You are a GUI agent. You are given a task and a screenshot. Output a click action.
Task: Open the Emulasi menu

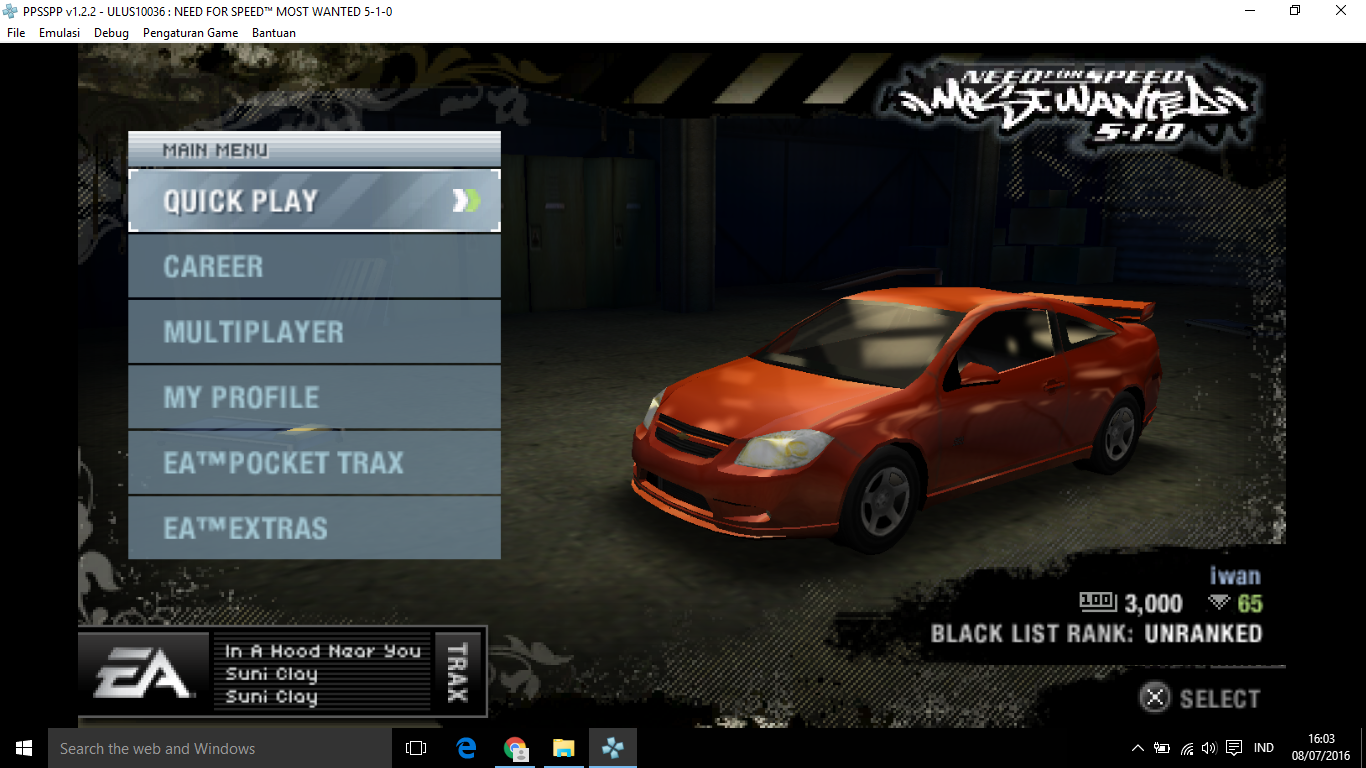[59, 33]
